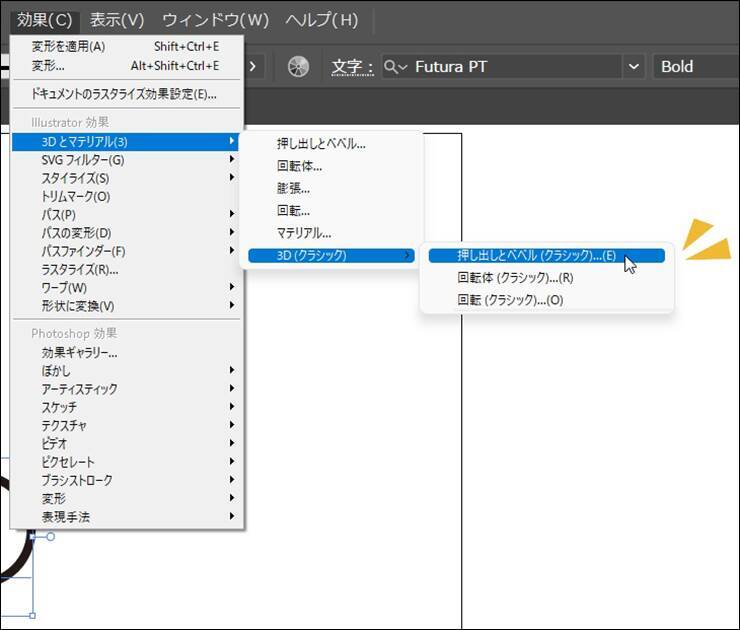This screenshot has width=740, height=630.
Task: Open the 表示 menu in the menu bar
Action: pos(117,20)
